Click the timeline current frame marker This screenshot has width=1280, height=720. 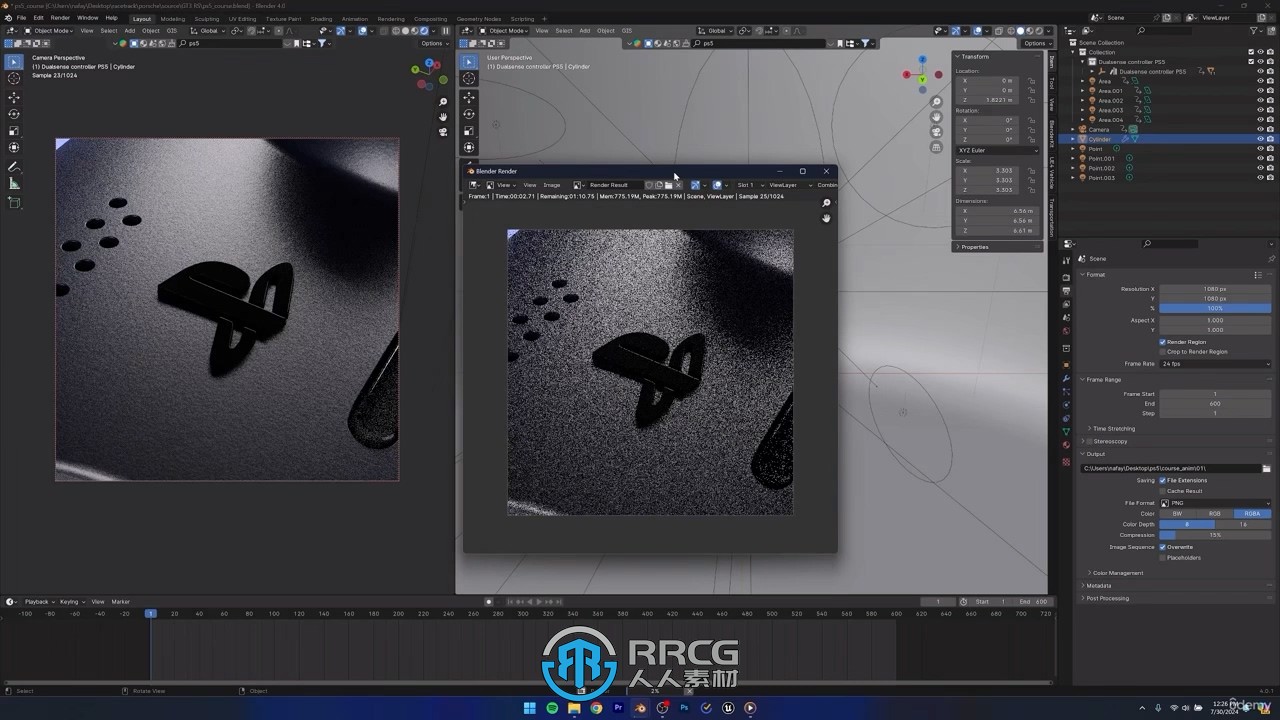[151, 613]
